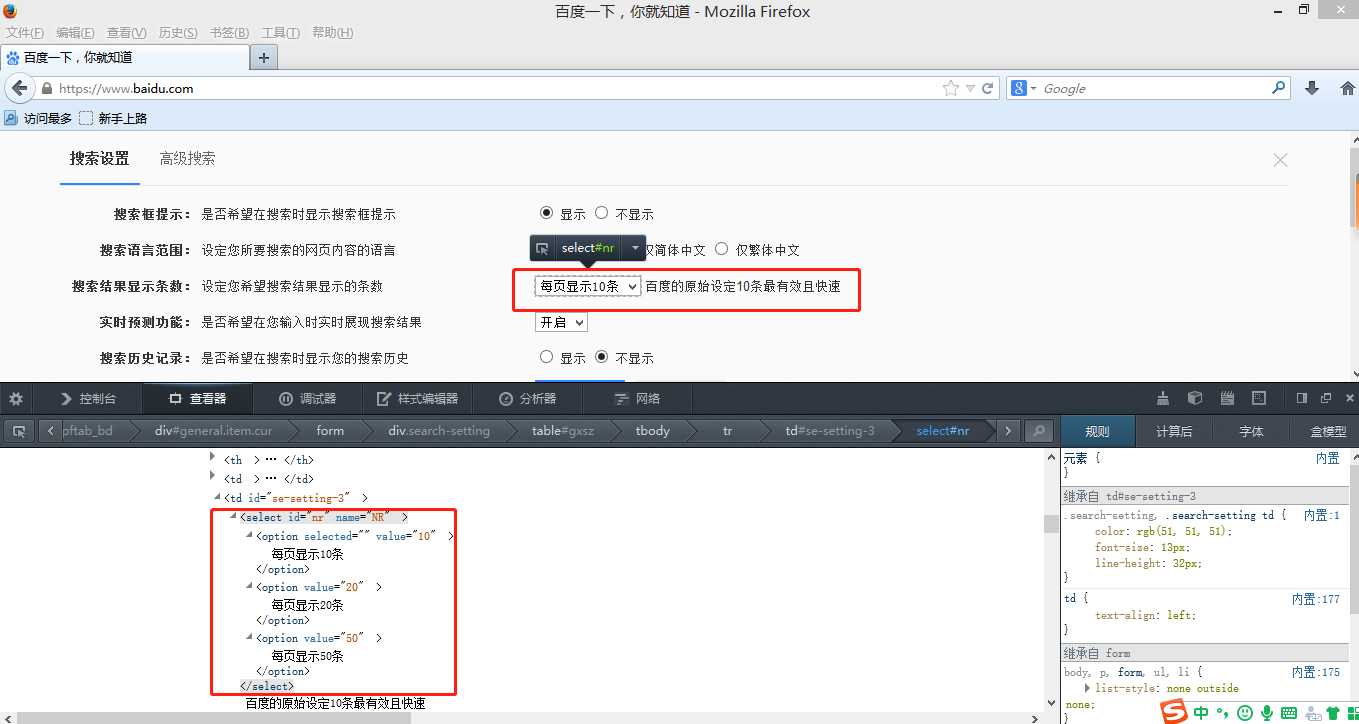Click the Google search magnifier icon
The height and width of the screenshot is (724, 1359).
tap(1278, 88)
